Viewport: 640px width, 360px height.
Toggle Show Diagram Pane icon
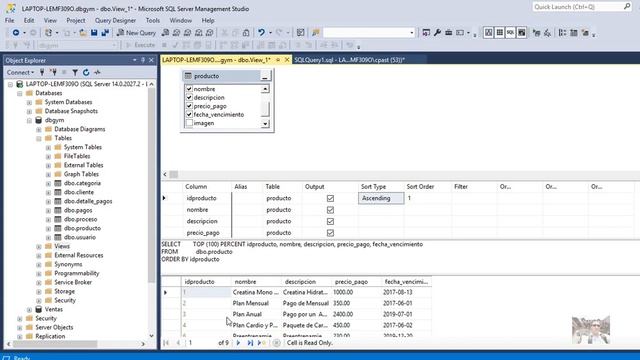488,33
